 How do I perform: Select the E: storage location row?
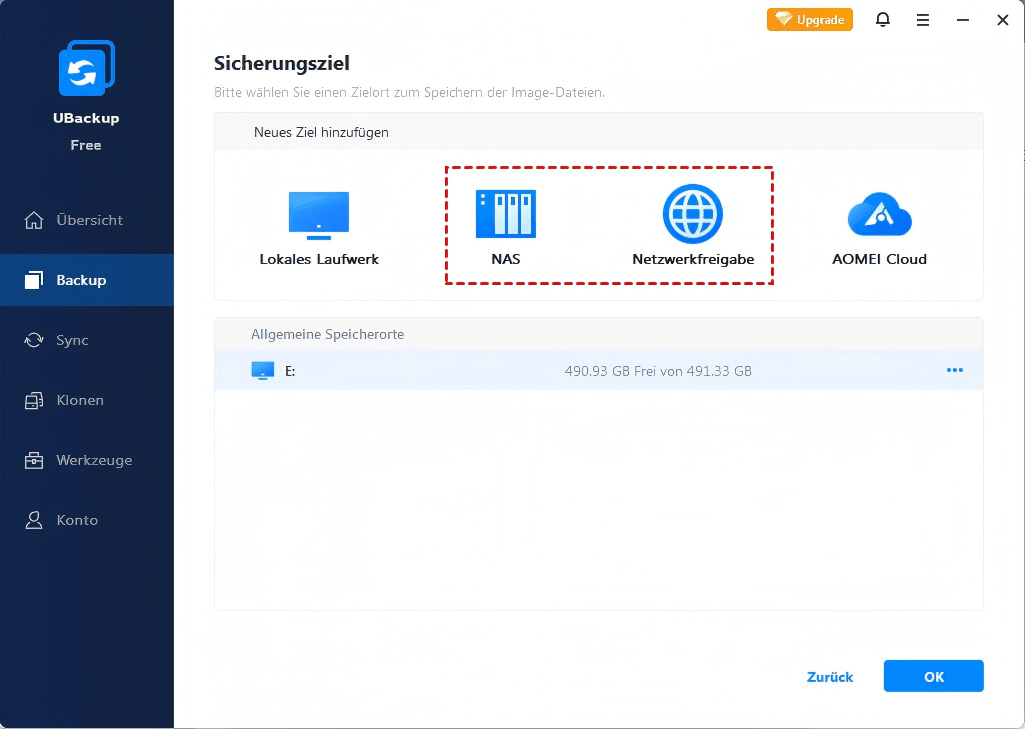(598, 371)
